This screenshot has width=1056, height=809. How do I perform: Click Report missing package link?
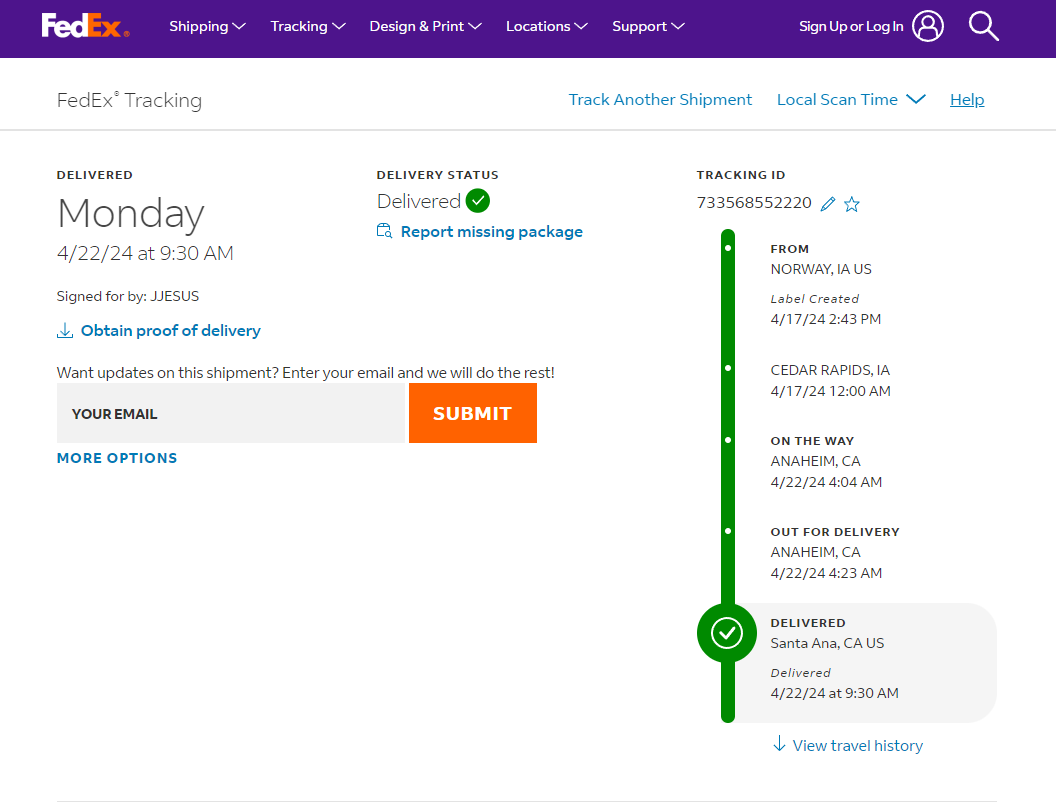pos(492,232)
